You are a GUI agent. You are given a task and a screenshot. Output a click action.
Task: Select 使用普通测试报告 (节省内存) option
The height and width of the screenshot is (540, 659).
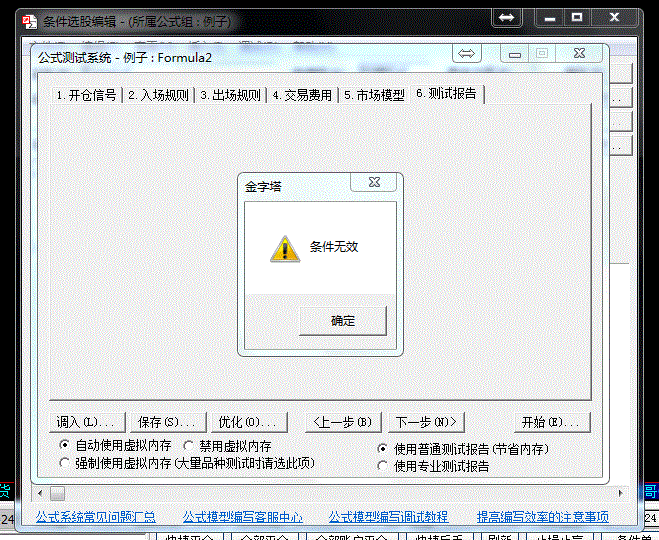382,449
